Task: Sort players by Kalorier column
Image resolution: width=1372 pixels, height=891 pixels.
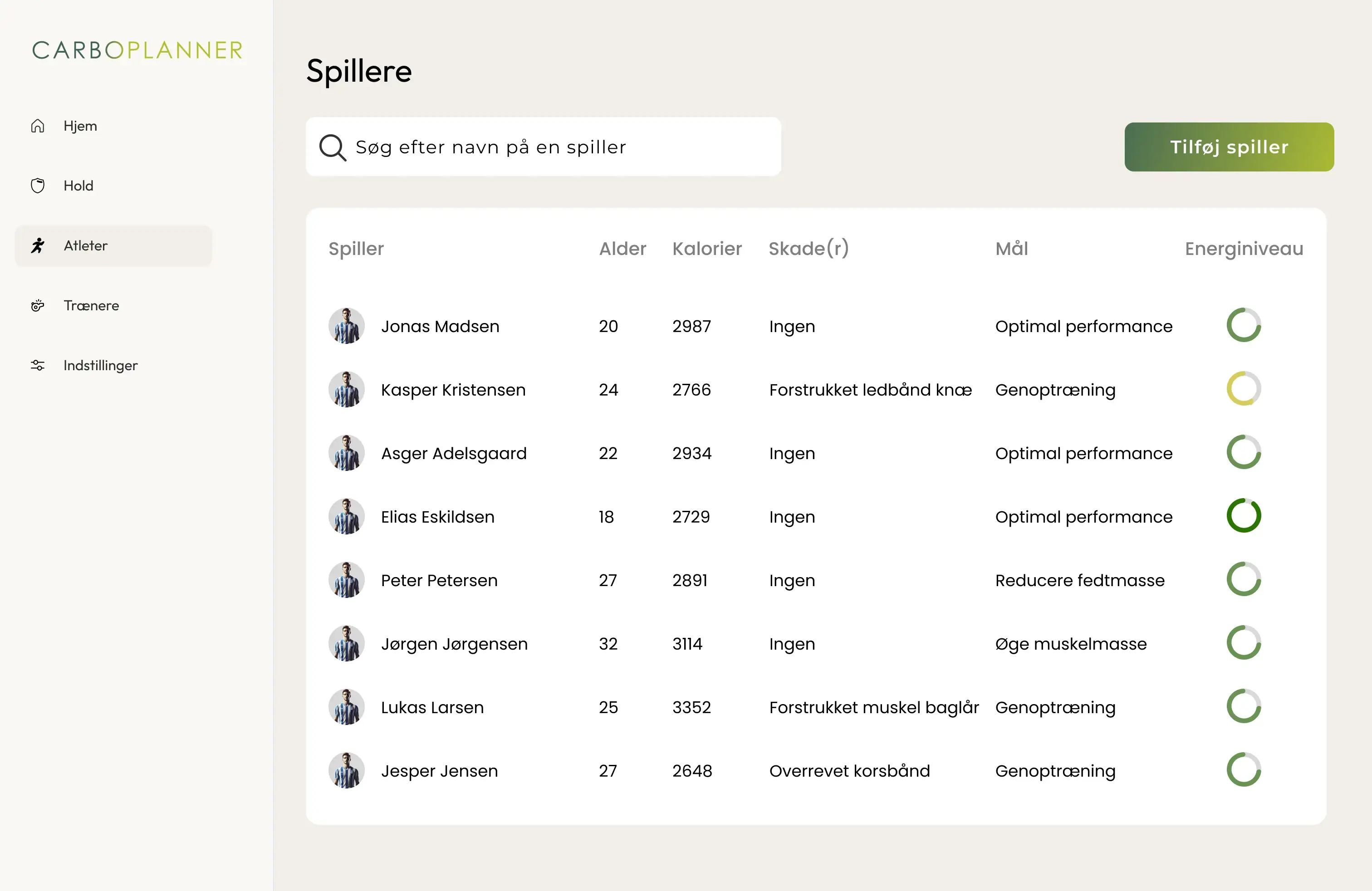Action: (707, 249)
